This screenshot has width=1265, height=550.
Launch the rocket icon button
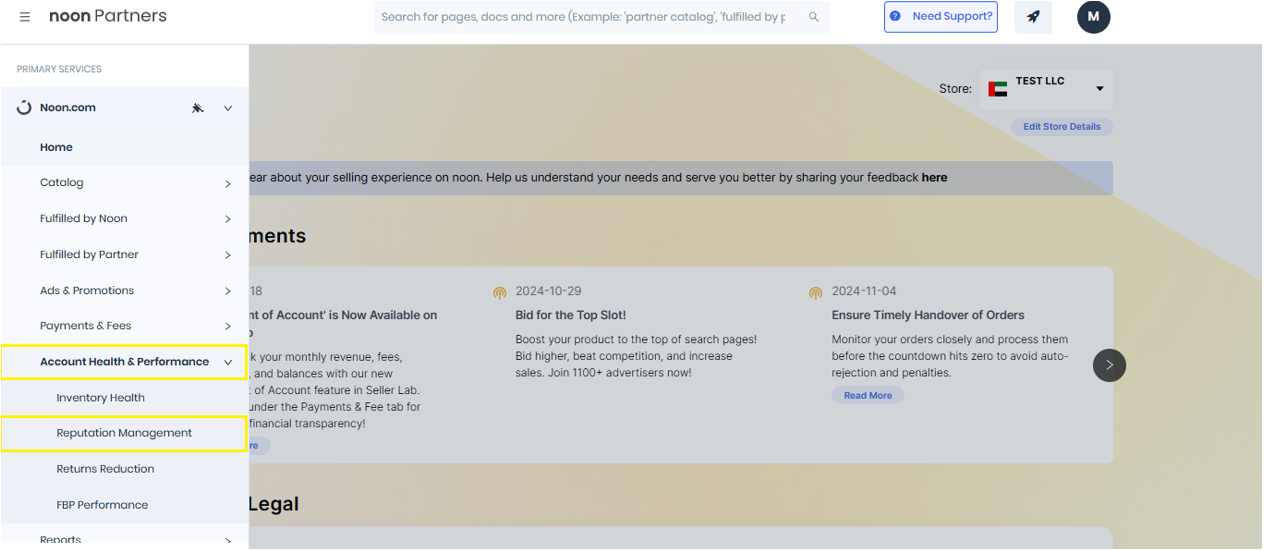(1033, 17)
